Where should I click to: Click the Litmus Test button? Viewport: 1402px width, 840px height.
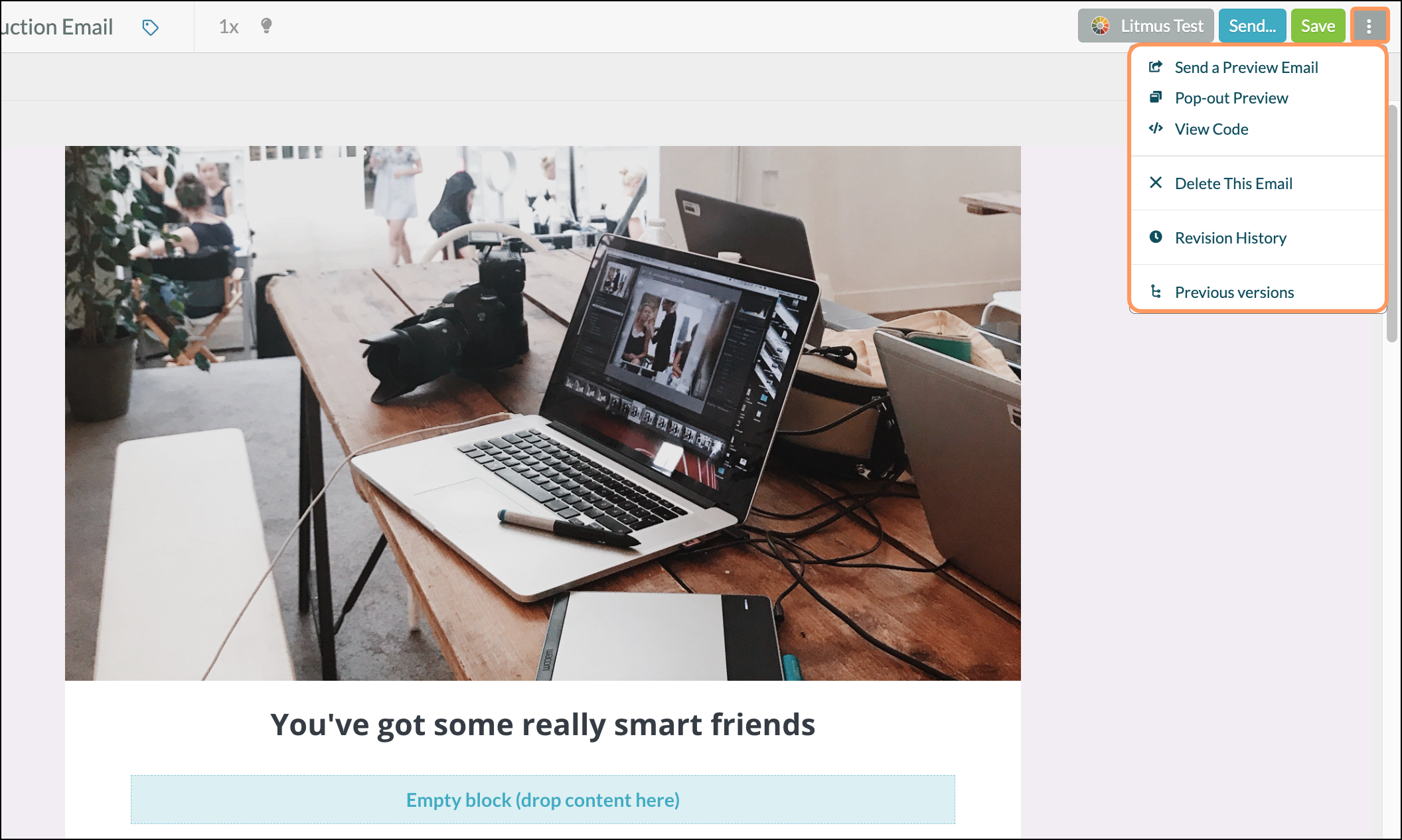click(1146, 26)
